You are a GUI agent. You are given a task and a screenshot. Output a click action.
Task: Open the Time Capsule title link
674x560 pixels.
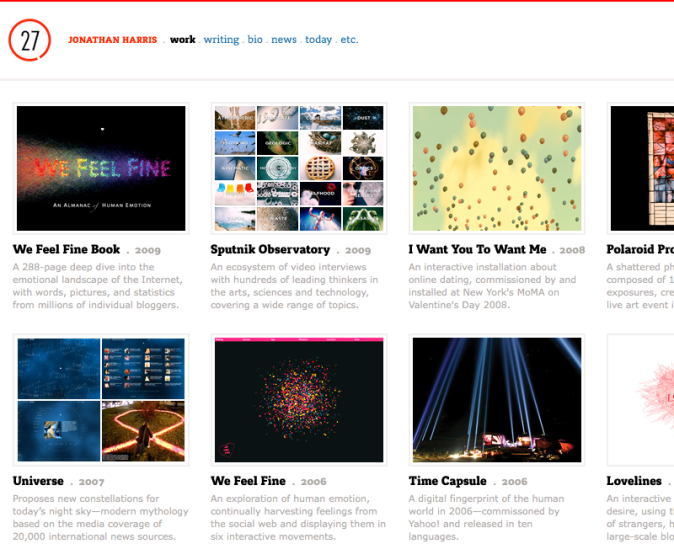(448, 481)
